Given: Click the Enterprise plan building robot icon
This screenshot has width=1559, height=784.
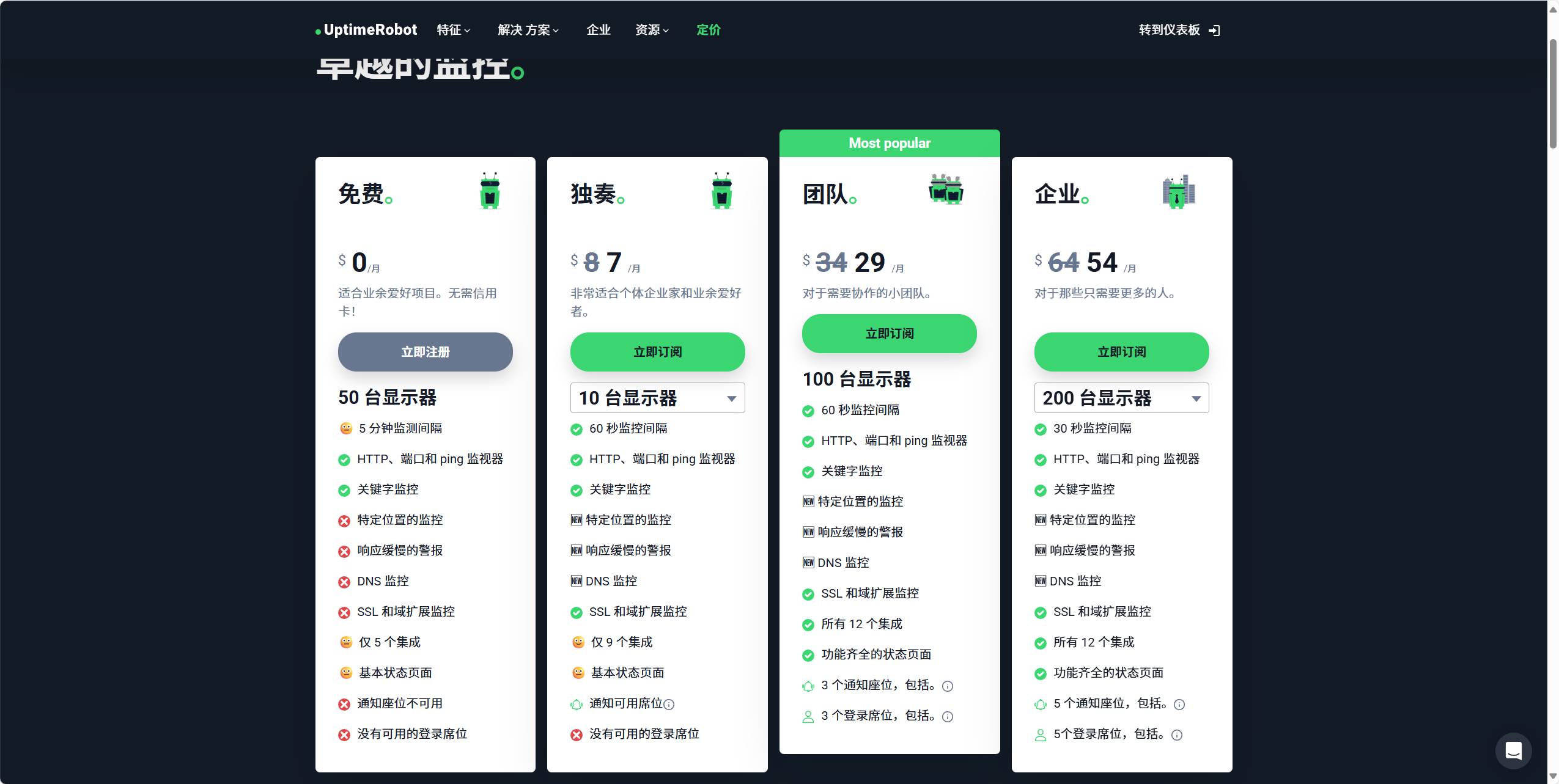Looking at the screenshot, I should tap(1178, 191).
